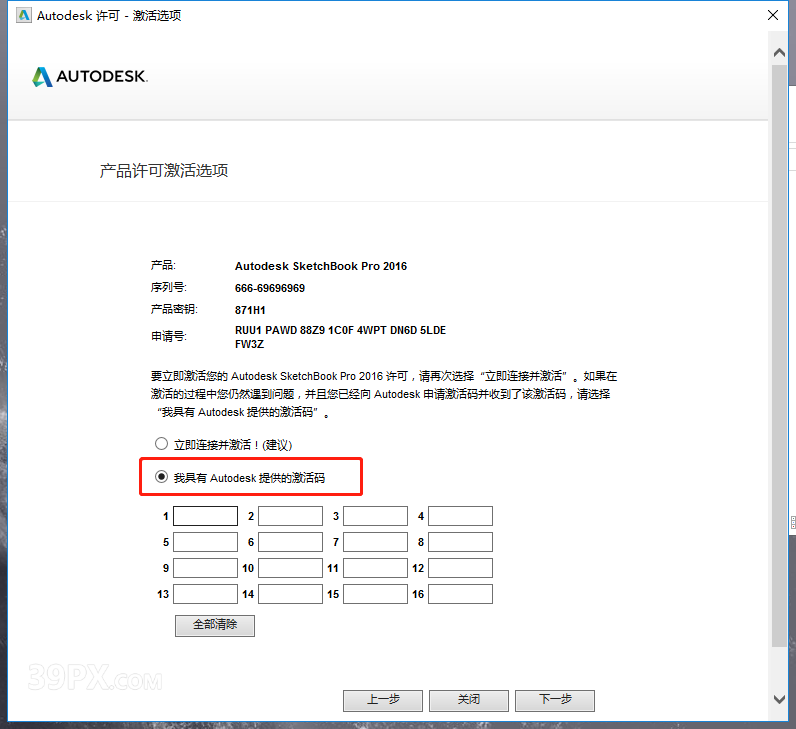796x729 pixels.
Task: Click the scrollbar down arrow
Action: point(779,699)
